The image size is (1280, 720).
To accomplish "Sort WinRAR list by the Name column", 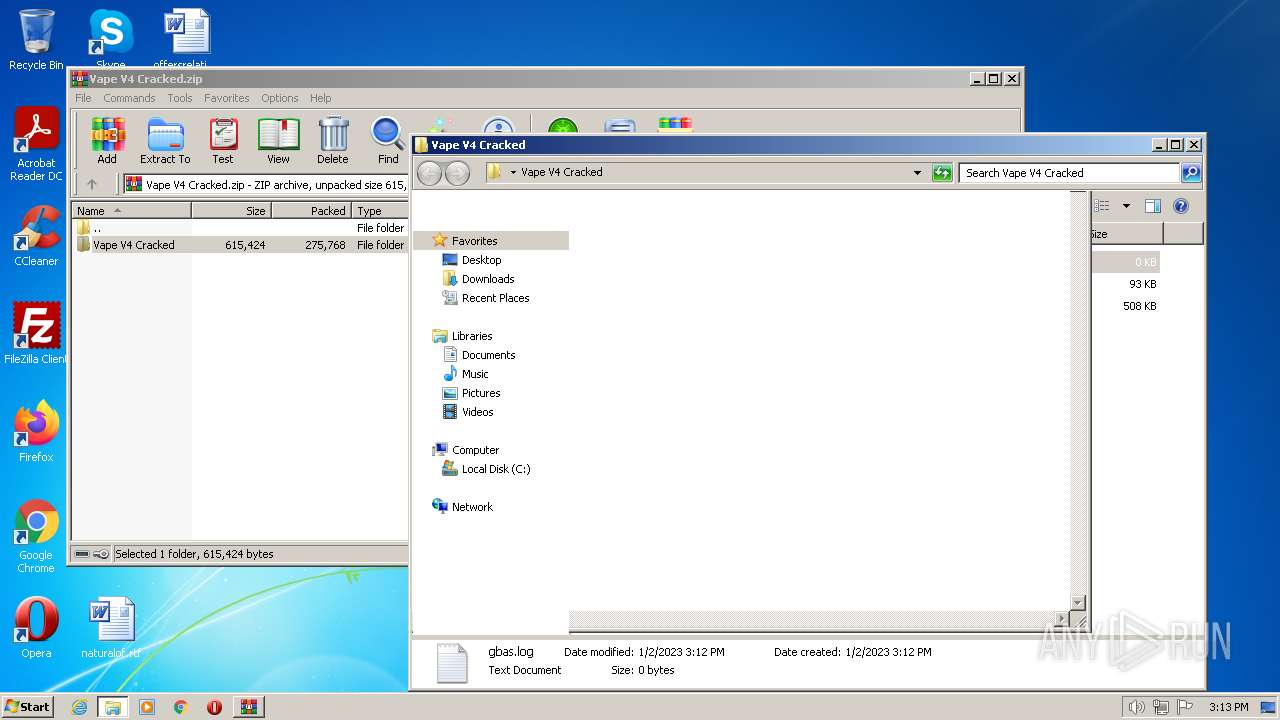I will [132, 211].
